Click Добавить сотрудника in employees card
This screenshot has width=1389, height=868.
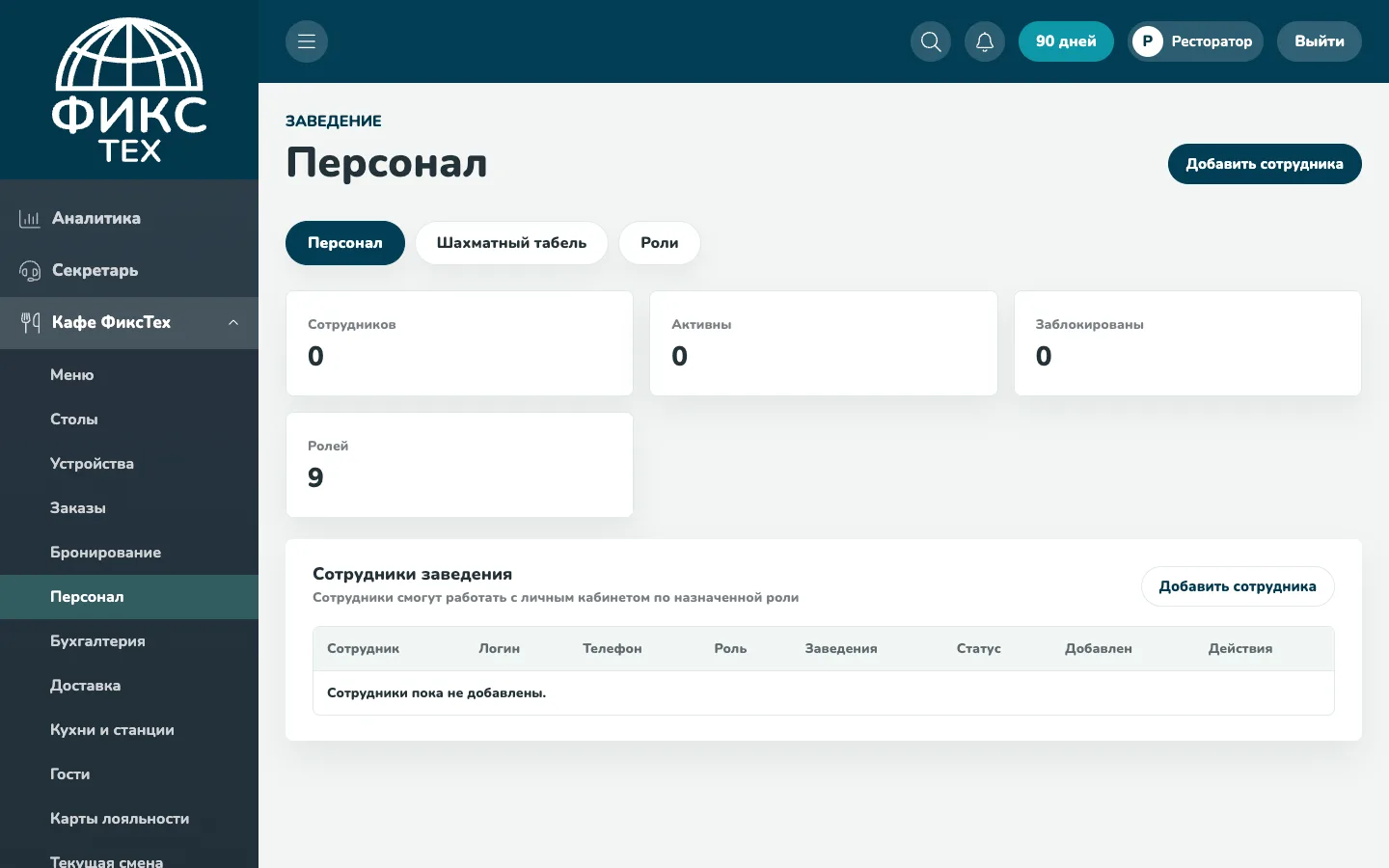[1238, 586]
